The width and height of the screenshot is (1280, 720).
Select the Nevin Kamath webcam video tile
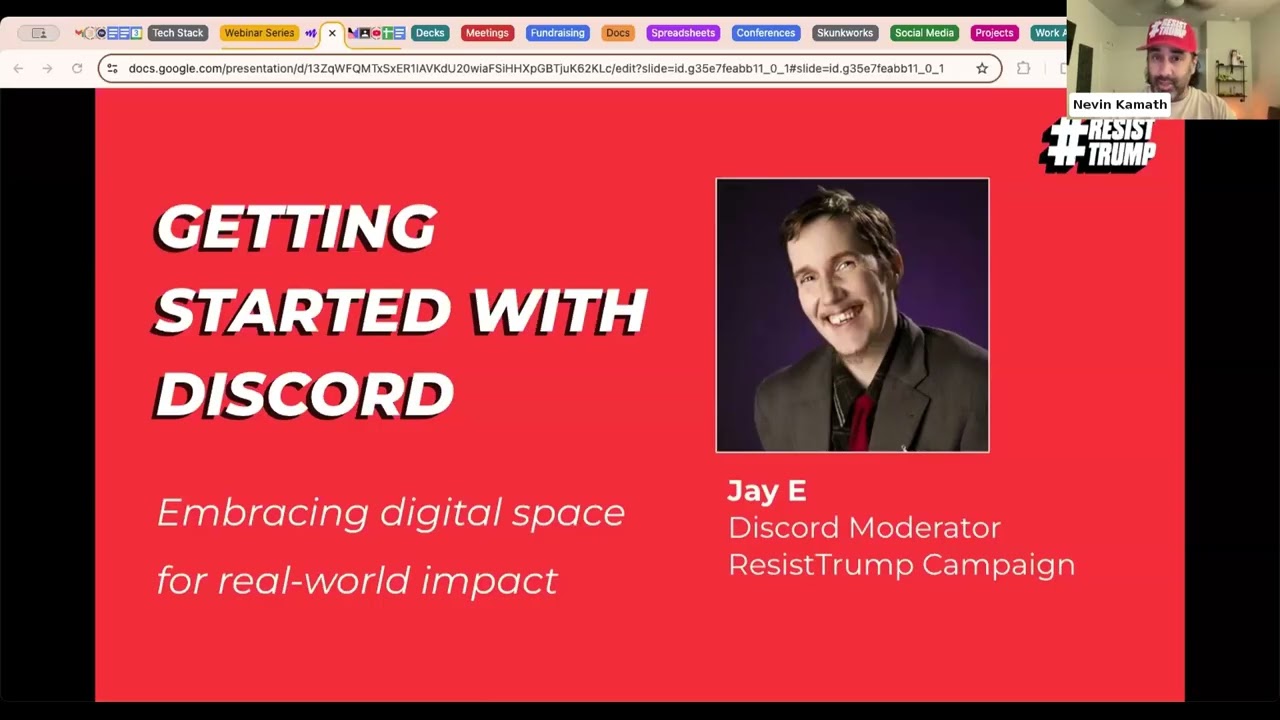[x=1173, y=60]
